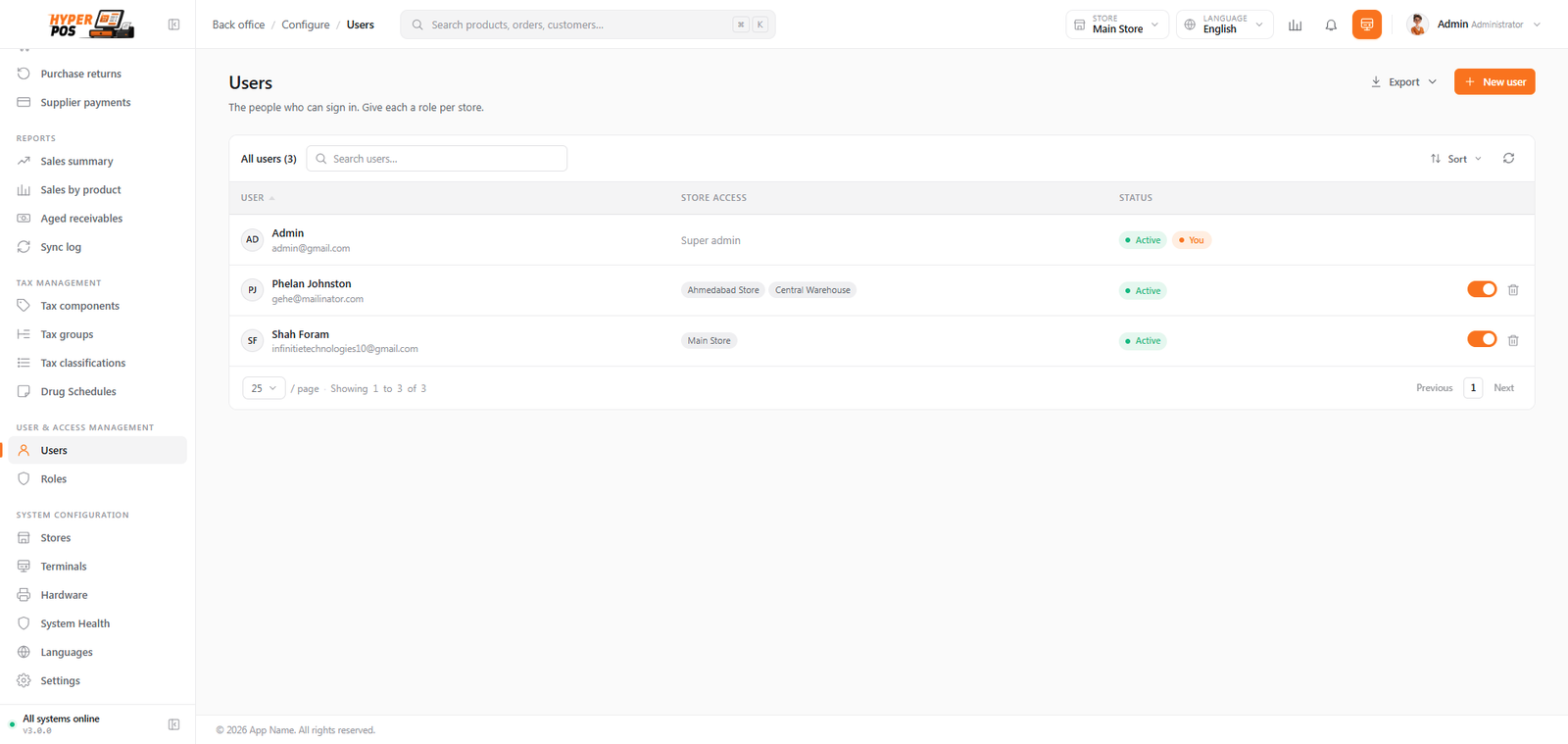Click the PJ avatar circle
Screen dimensions: 1568x744
point(252,290)
